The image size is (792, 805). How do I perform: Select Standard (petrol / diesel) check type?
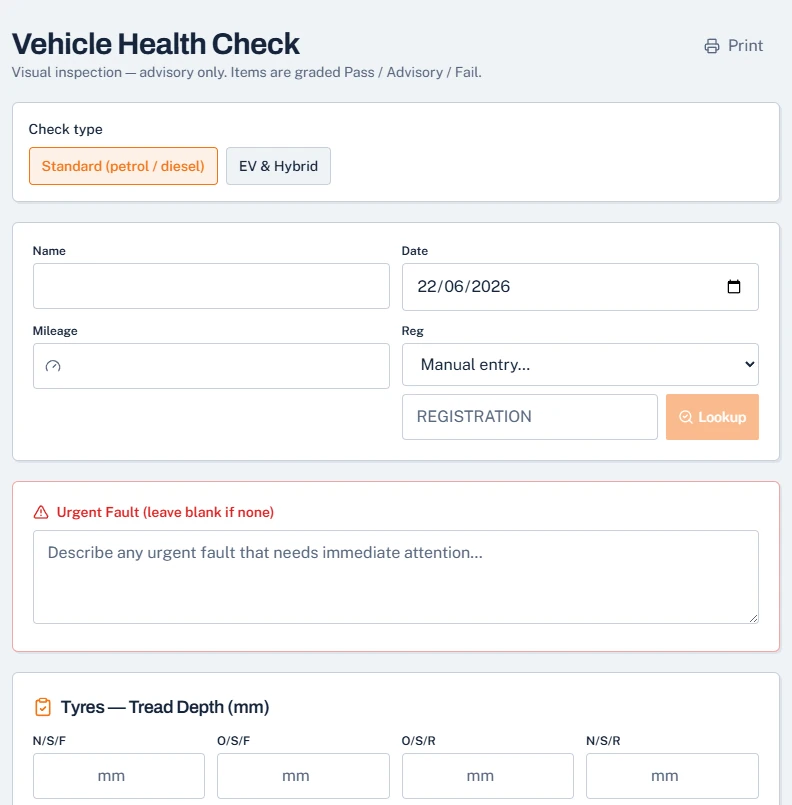coord(123,166)
